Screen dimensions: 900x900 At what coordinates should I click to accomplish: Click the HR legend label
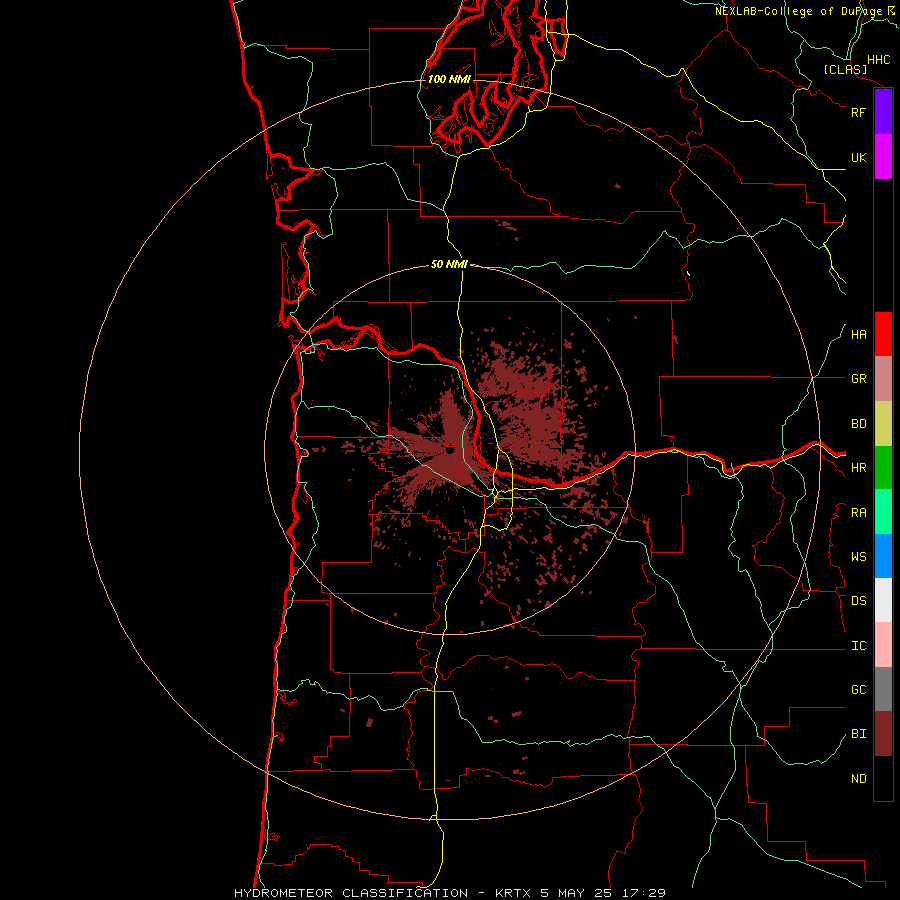(858, 468)
